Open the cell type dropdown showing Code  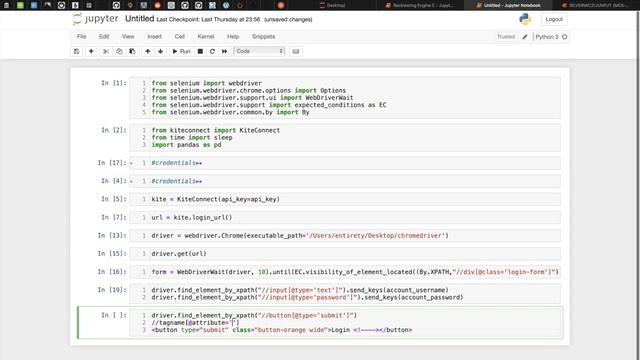pos(259,51)
